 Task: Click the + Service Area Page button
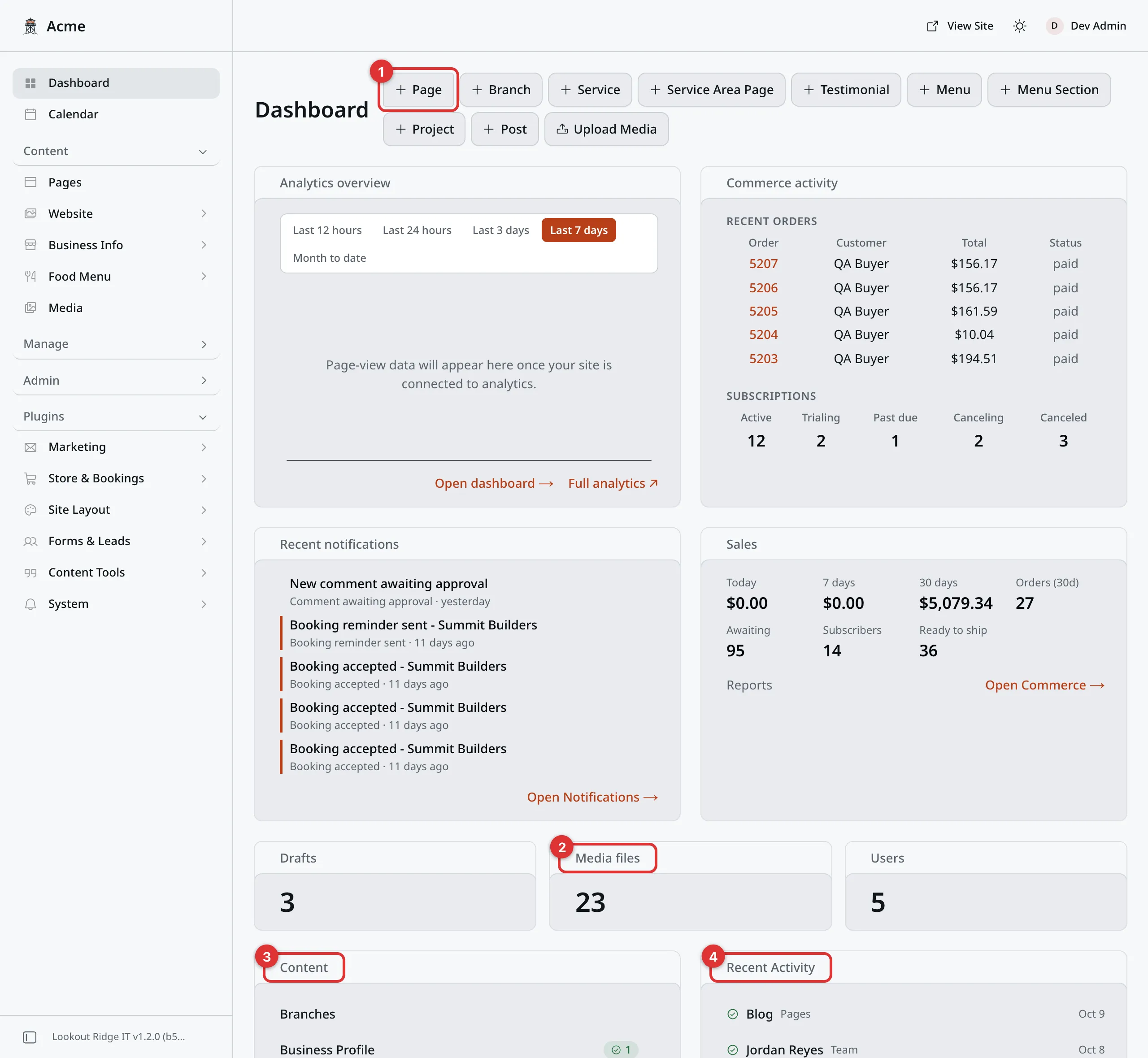(711, 90)
